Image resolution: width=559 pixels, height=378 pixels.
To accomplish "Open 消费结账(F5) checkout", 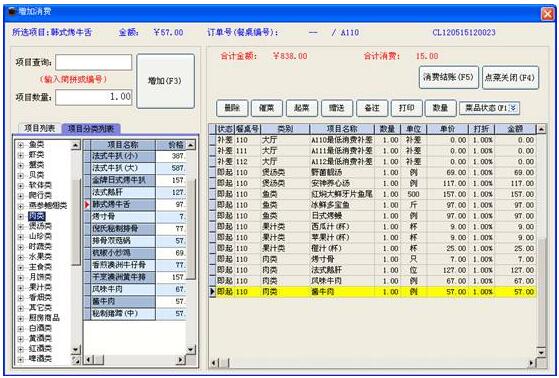I will (448, 77).
